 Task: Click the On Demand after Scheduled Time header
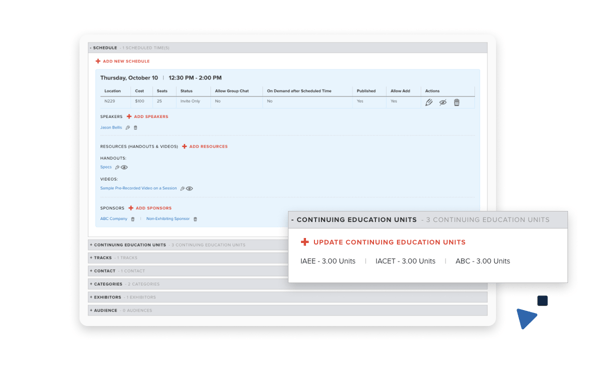299,91
